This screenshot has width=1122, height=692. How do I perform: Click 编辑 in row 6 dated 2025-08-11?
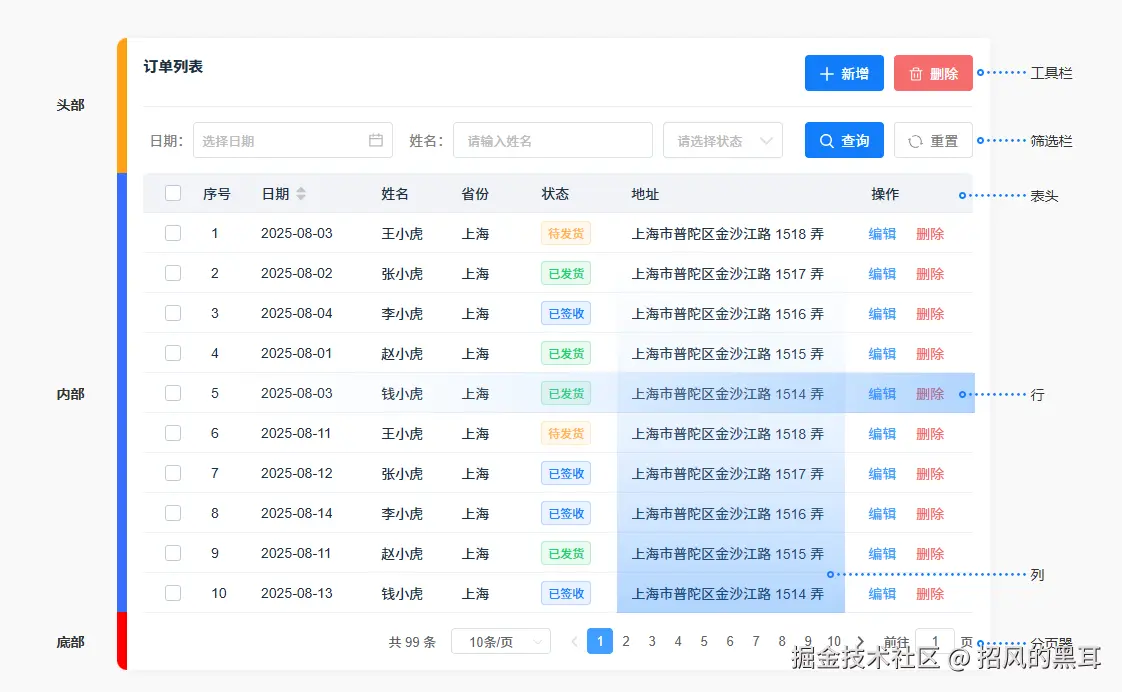pyautogui.click(x=882, y=434)
